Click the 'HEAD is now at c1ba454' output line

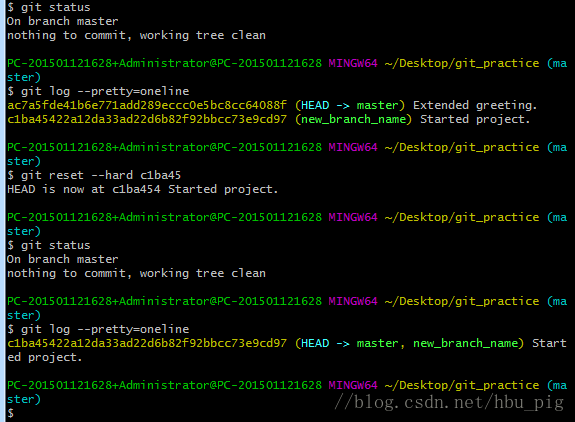142,189
